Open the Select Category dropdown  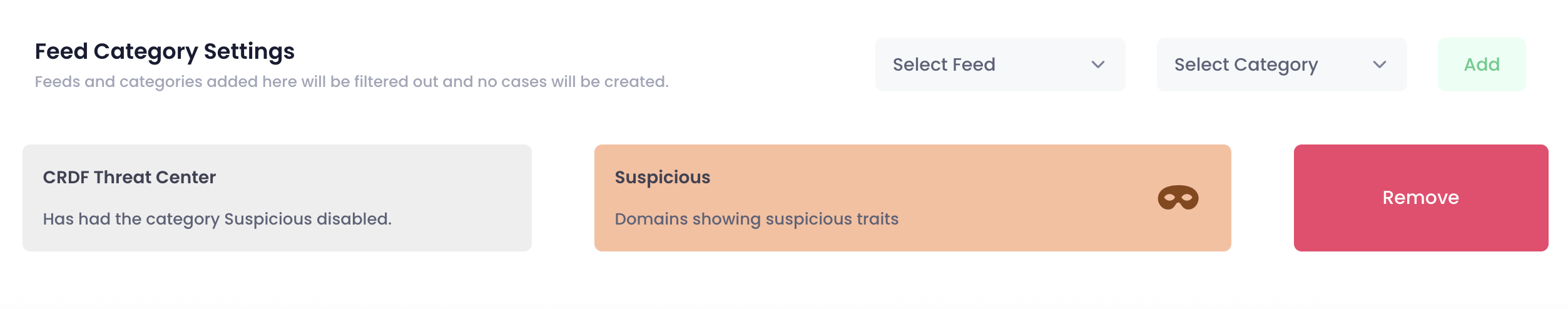(1281, 64)
